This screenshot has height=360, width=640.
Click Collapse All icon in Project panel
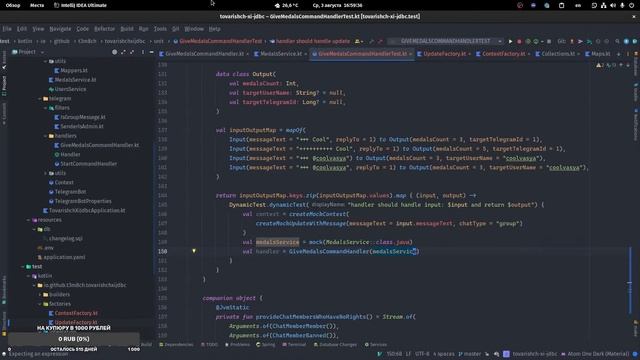coord(132,52)
